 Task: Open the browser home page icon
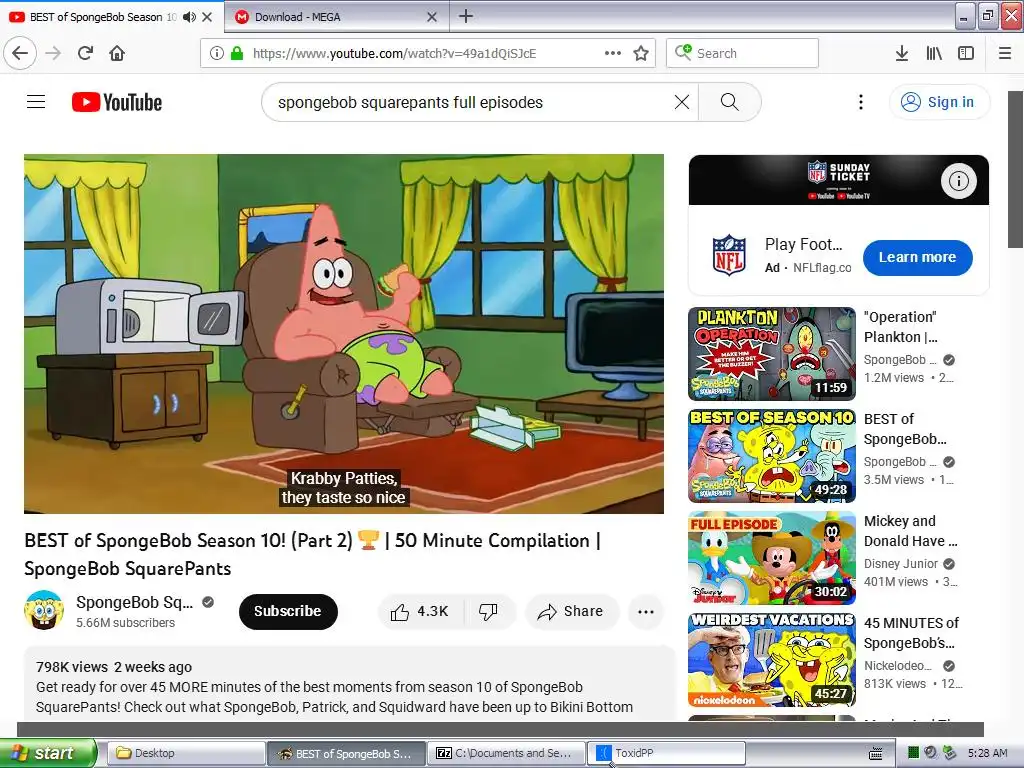[x=117, y=53]
